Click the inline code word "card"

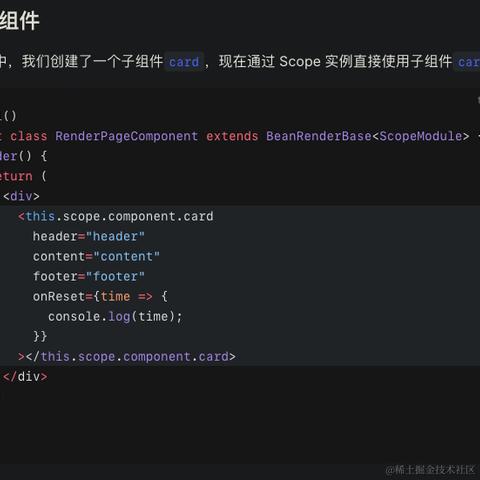[184, 62]
